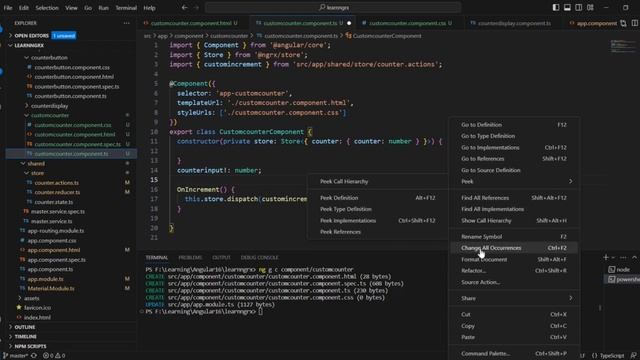Image resolution: width=640 pixels, height=360 pixels.
Task: Open errors and warnings status item
Action: (54, 356)
